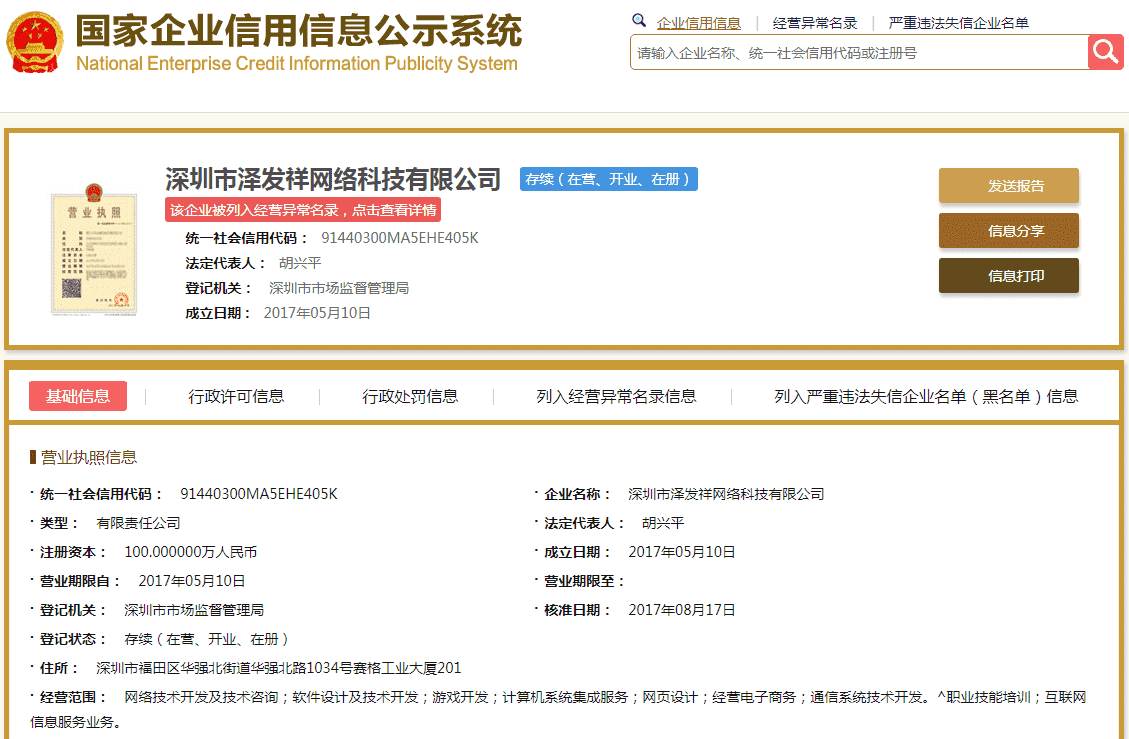Click the 信息分享 button

pyautogui.click(x=1009, y=230)
